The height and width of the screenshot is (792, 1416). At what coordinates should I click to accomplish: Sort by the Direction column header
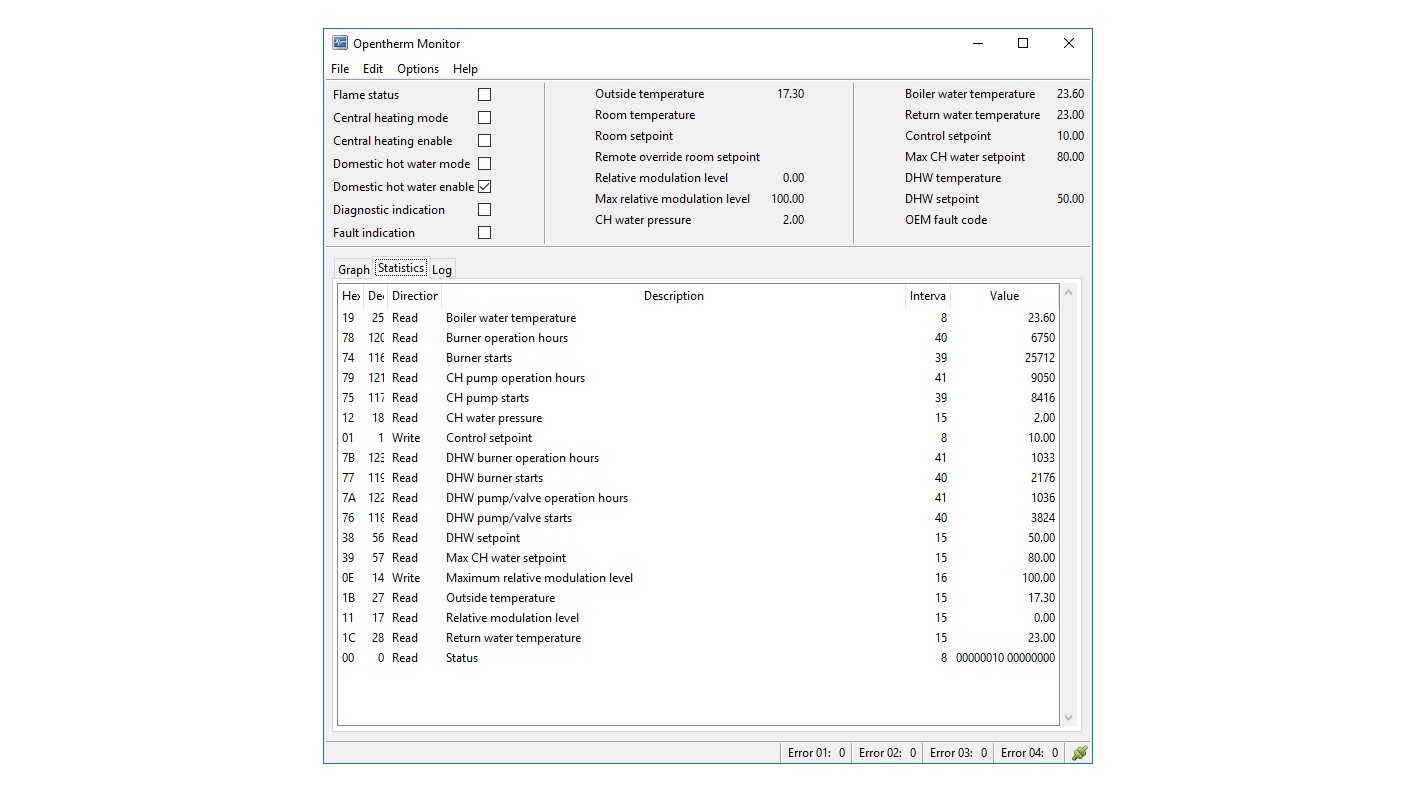pyautogui.click(x=415, y=296)
